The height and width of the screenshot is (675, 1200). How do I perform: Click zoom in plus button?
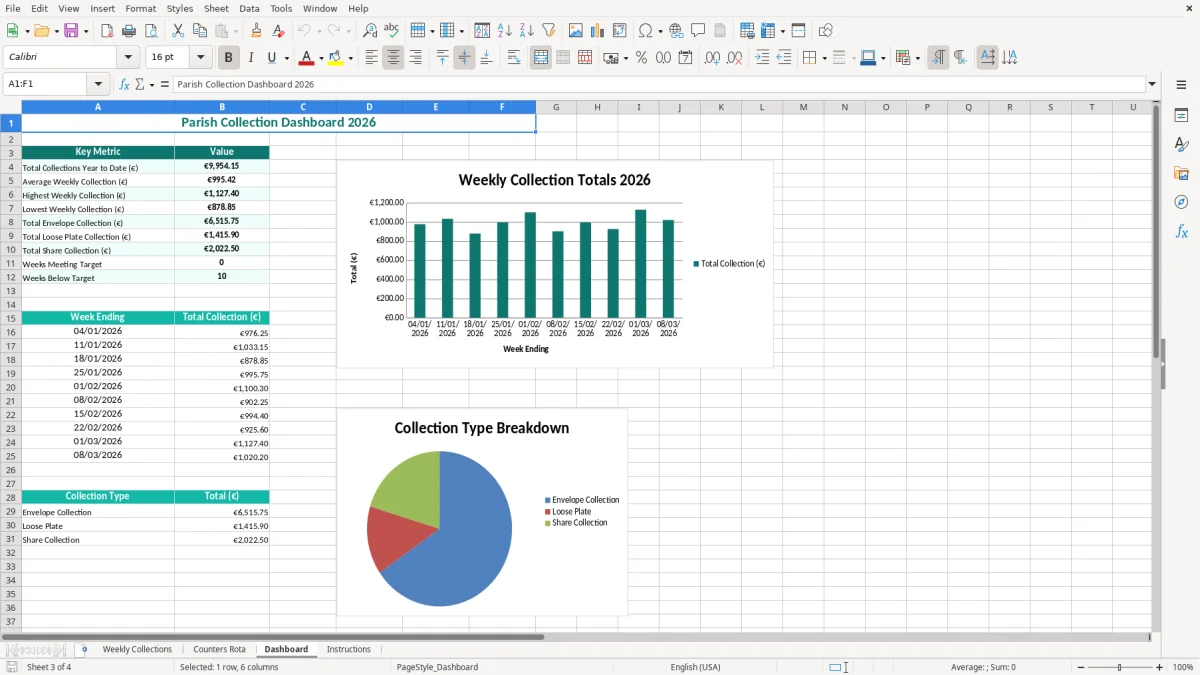pyautogui.click(x=1160, y=667)
